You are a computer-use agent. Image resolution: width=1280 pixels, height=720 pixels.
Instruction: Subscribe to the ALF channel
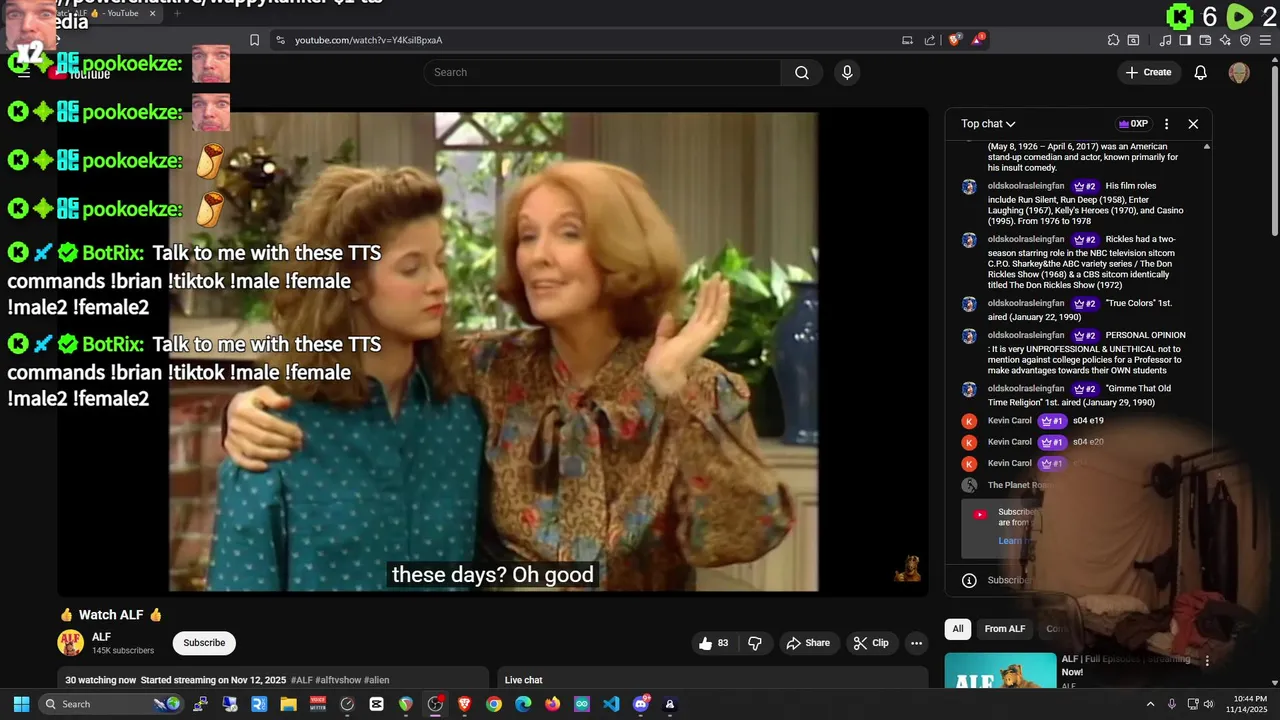tap(204, 643)
